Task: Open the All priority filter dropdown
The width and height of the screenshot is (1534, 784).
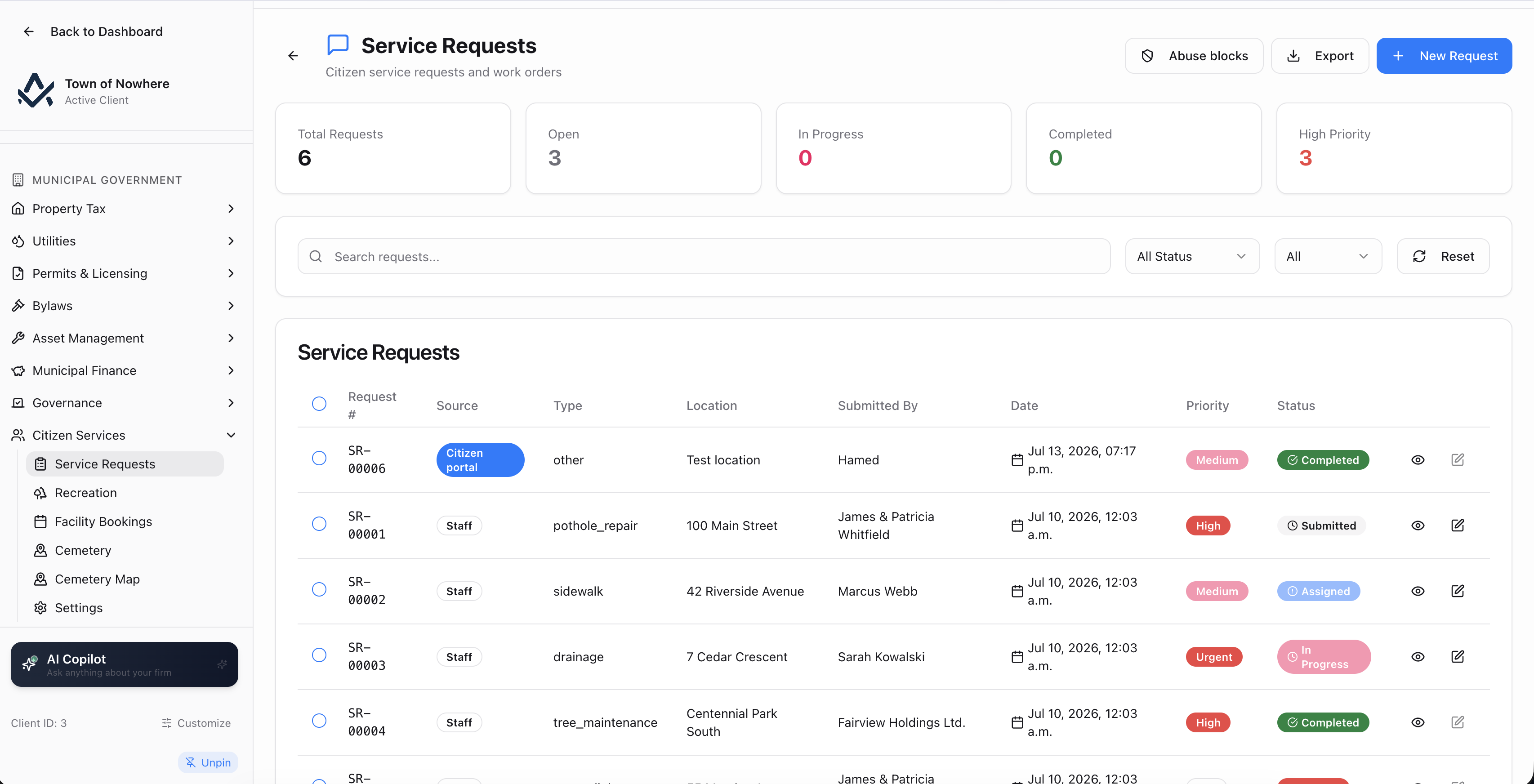Action: pos(1328,257)
